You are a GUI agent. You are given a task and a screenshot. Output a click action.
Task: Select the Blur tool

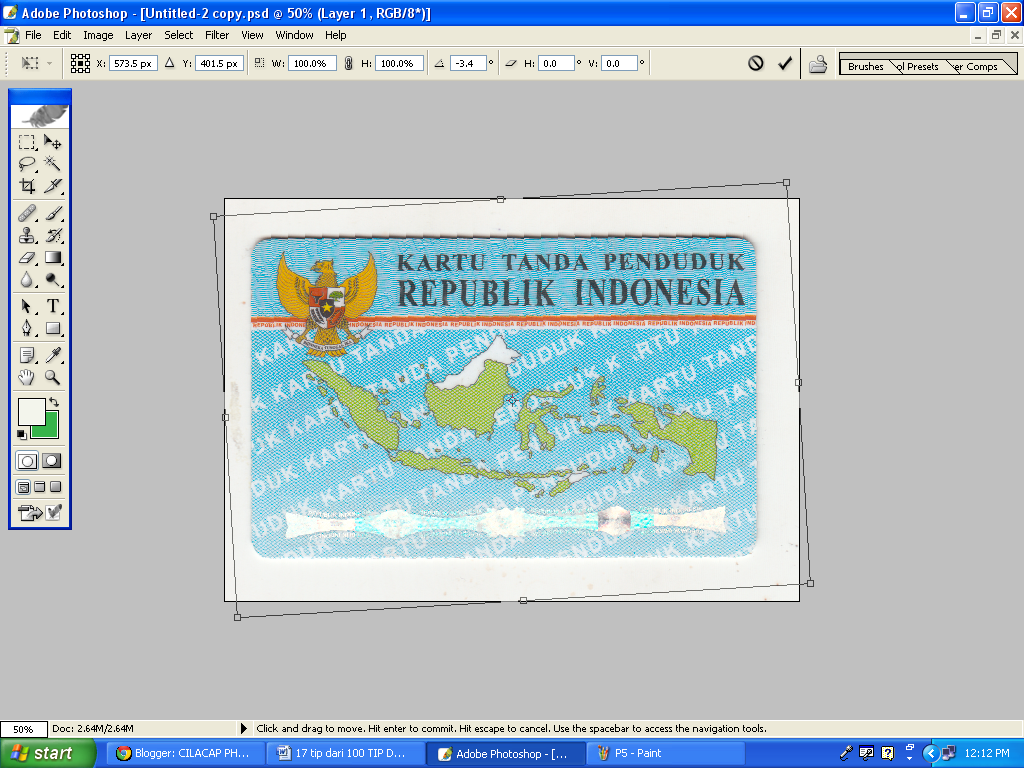27,280
